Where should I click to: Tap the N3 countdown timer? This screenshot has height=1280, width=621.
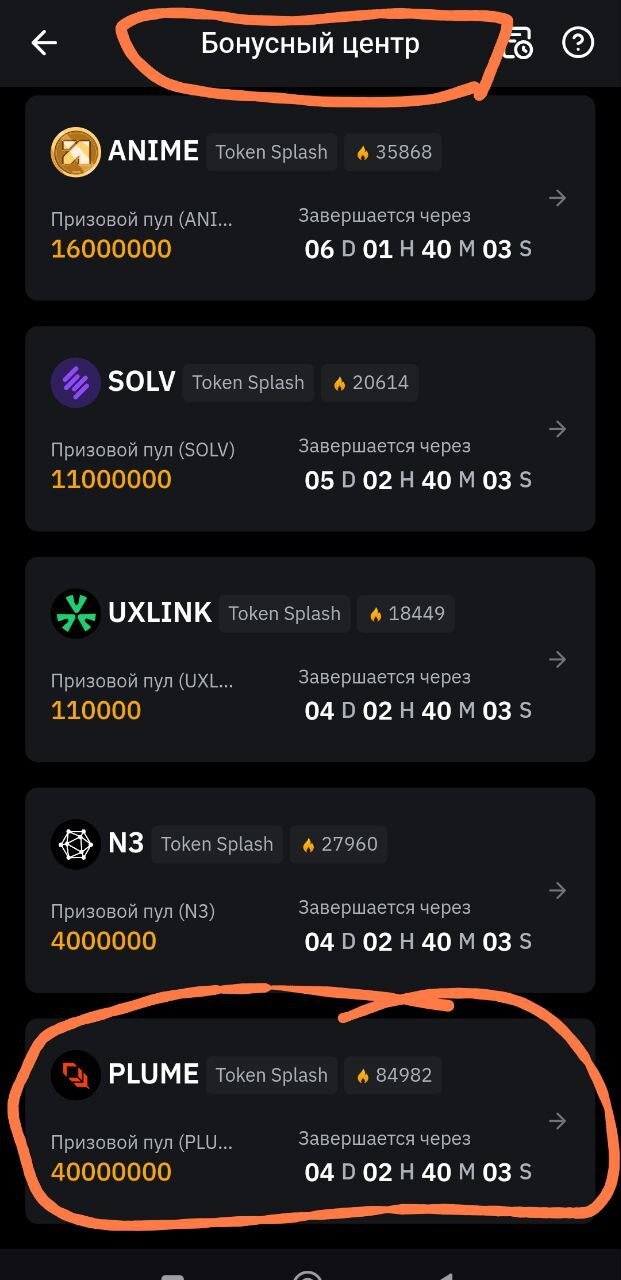pyautogui.click(x=417, y=941)
